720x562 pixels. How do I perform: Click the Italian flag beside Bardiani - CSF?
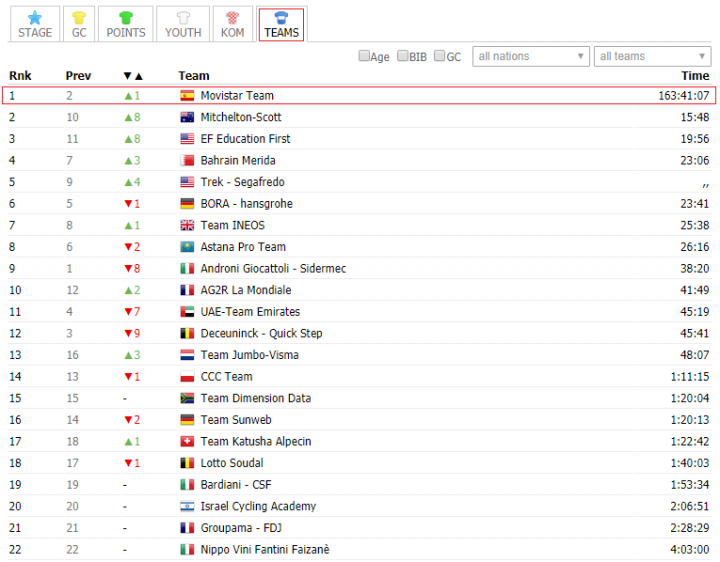(x=187, y=484)
